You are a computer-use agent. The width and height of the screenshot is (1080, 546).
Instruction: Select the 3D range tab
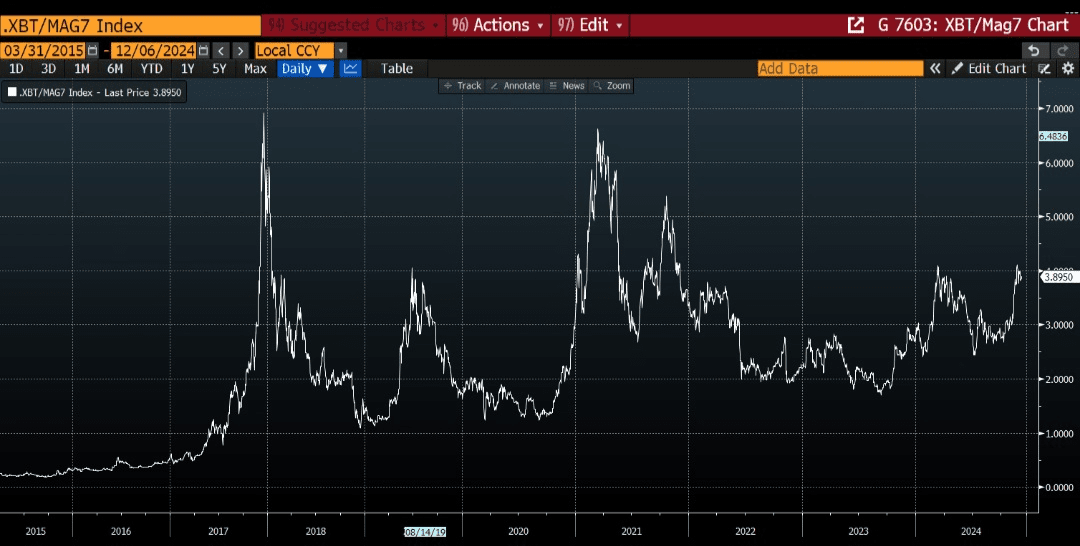(x=48, y=68)
